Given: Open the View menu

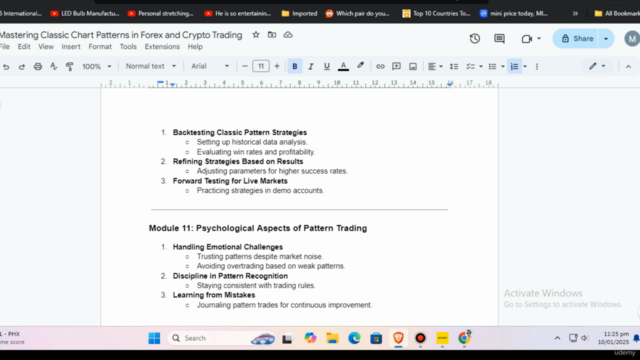Looking at the screenshot, I should point(46,47).
